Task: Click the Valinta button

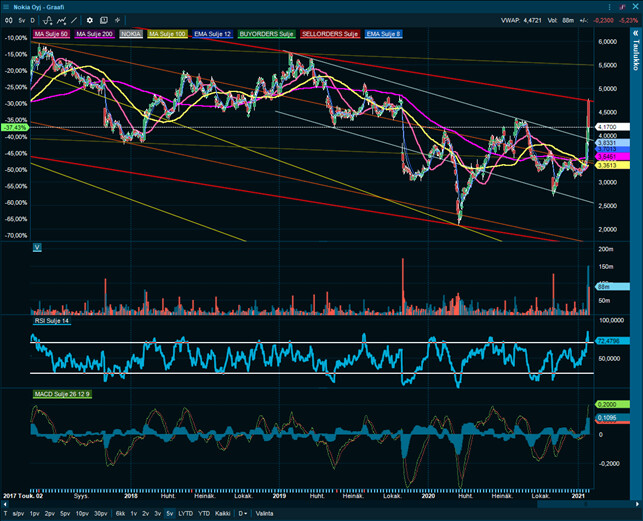Action: pos(265,513)
